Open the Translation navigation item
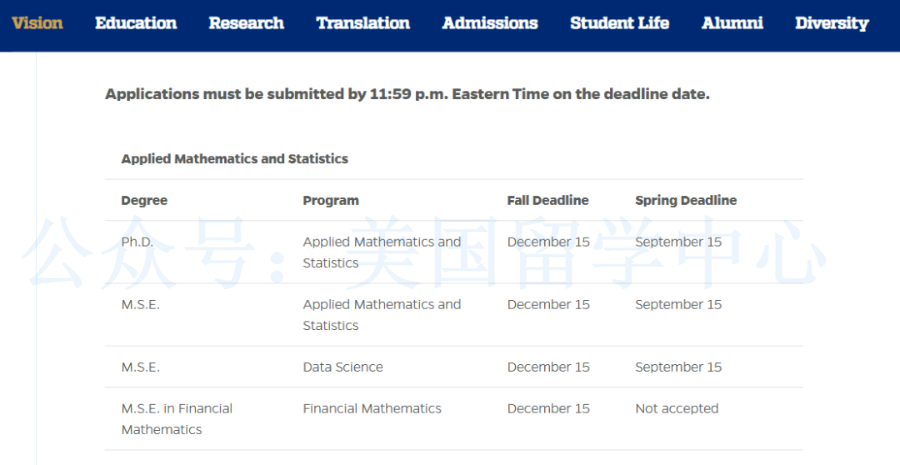 pos(363,23)
